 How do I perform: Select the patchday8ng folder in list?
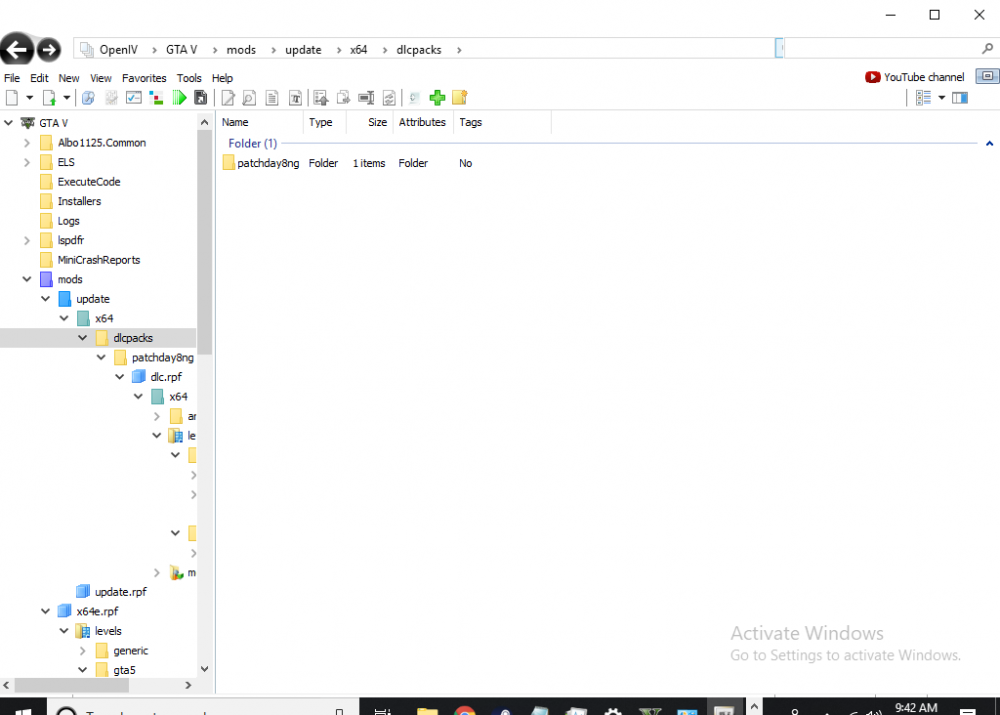[267, 163]
